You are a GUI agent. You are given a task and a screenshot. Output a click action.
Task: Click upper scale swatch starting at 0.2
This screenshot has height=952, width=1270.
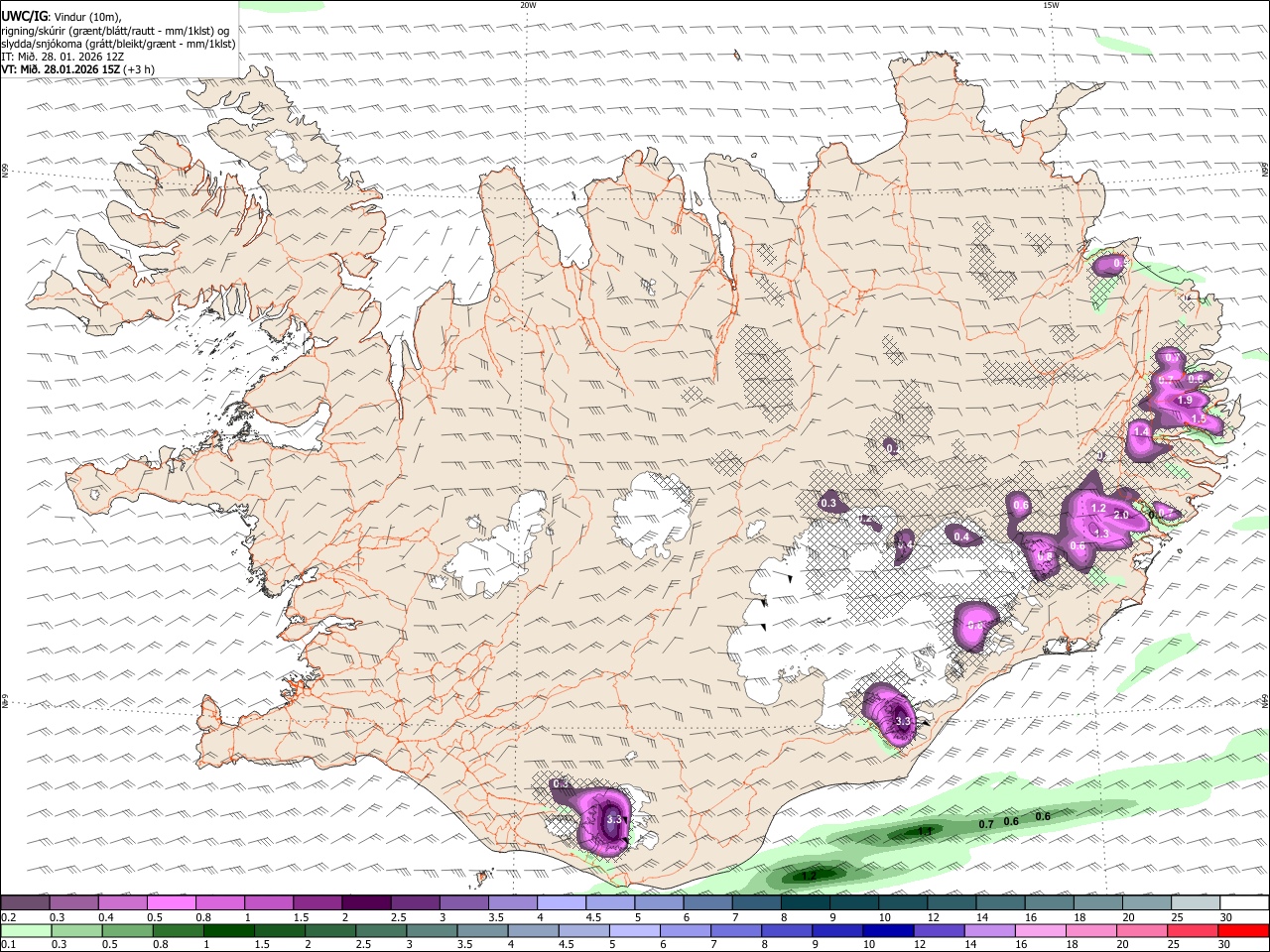25,903
